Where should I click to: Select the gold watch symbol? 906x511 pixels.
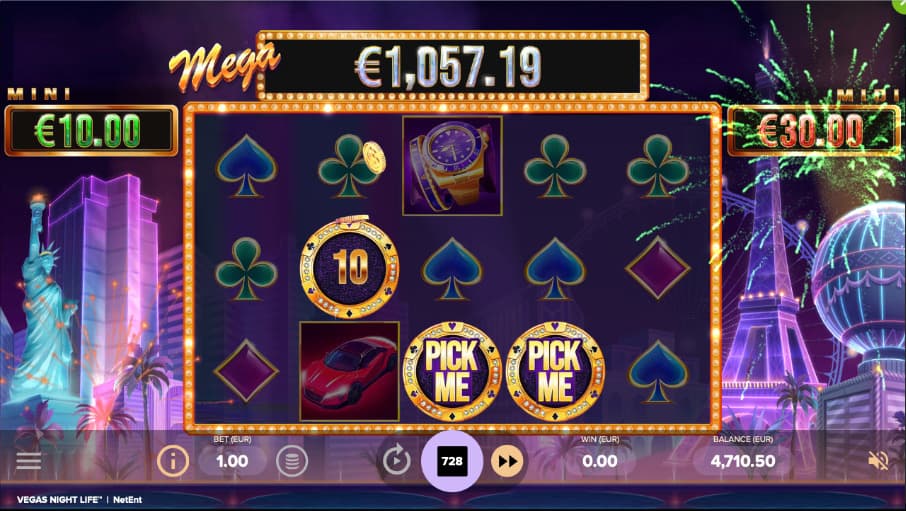(x=452, y=166)
